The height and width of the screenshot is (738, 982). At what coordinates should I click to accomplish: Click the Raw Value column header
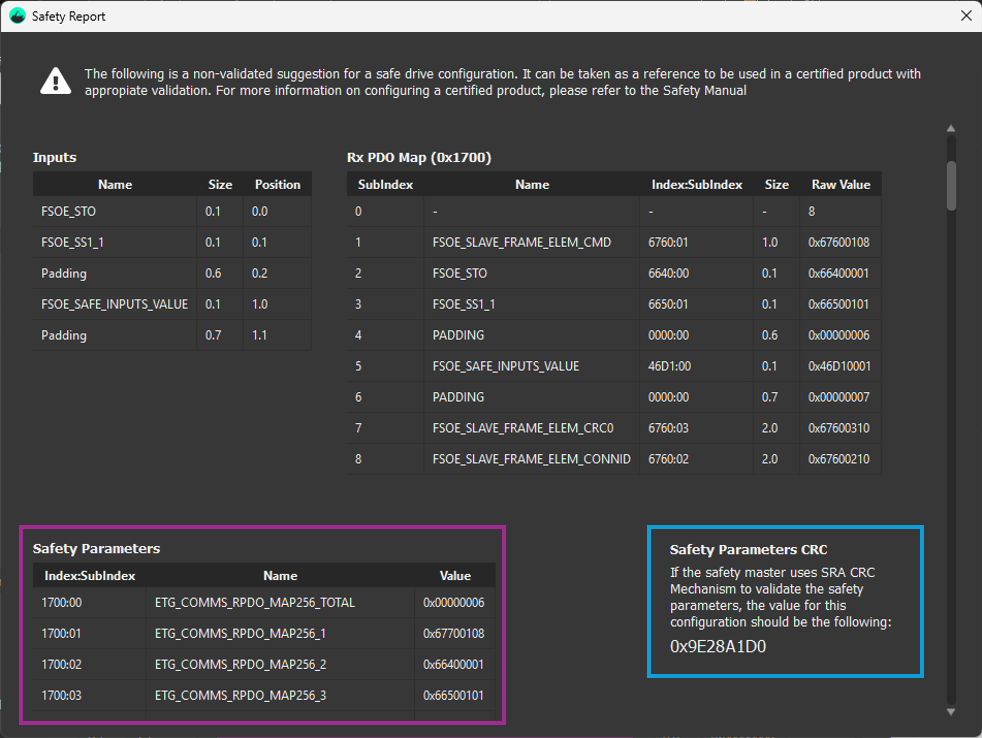(840, 185)
